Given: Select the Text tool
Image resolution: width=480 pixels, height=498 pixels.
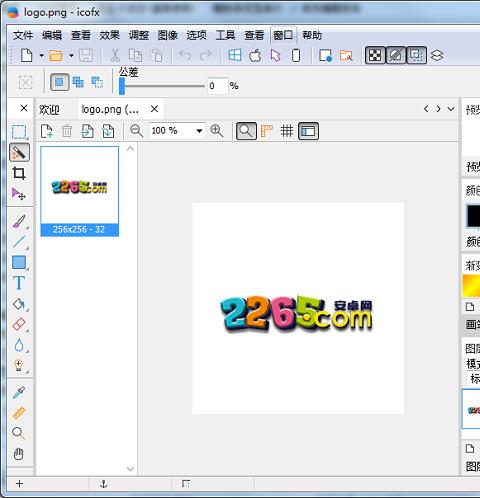Looking at the screenshot, I should coord(19,283).
